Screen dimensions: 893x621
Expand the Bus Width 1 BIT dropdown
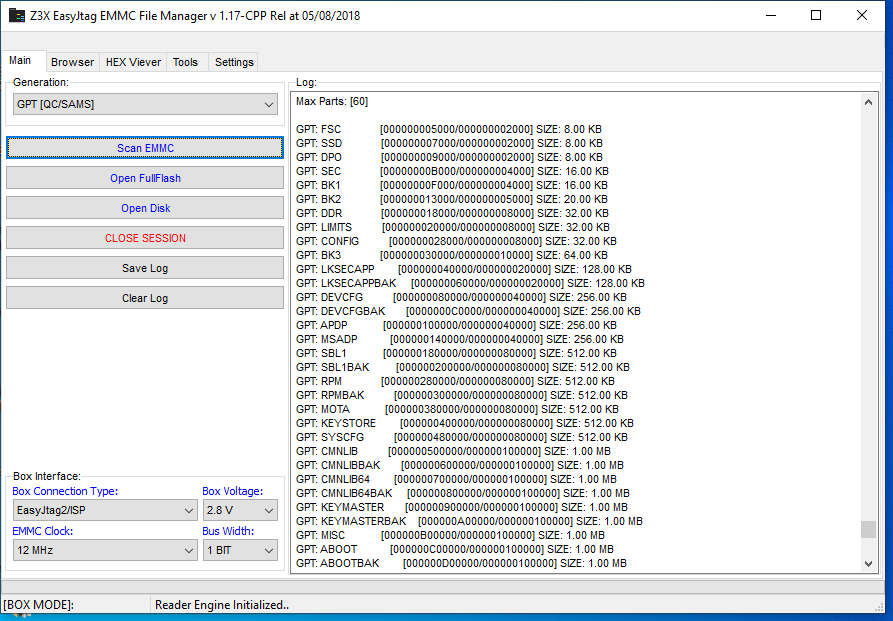pyautogui.click(x=240, y=550)
